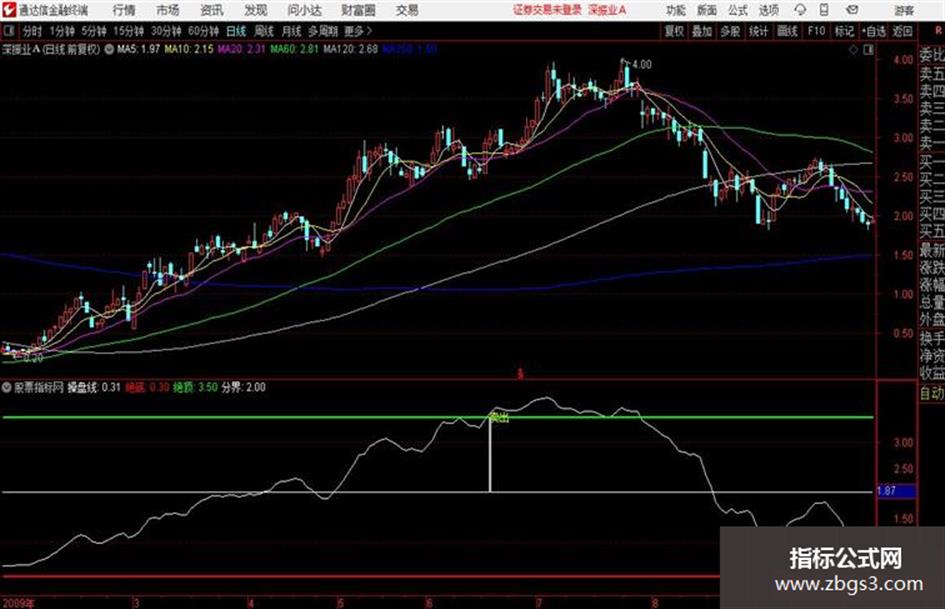Click the 叠加 overlay toolbar button
945x609 pixels.
pyautogui.click(x=702, y=31)
